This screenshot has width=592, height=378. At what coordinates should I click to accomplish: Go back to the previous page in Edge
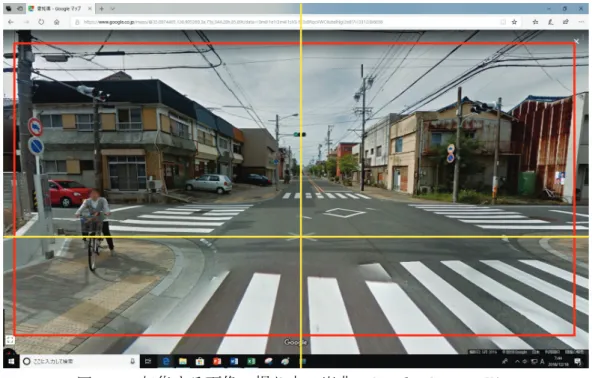(x=11, y=22)
